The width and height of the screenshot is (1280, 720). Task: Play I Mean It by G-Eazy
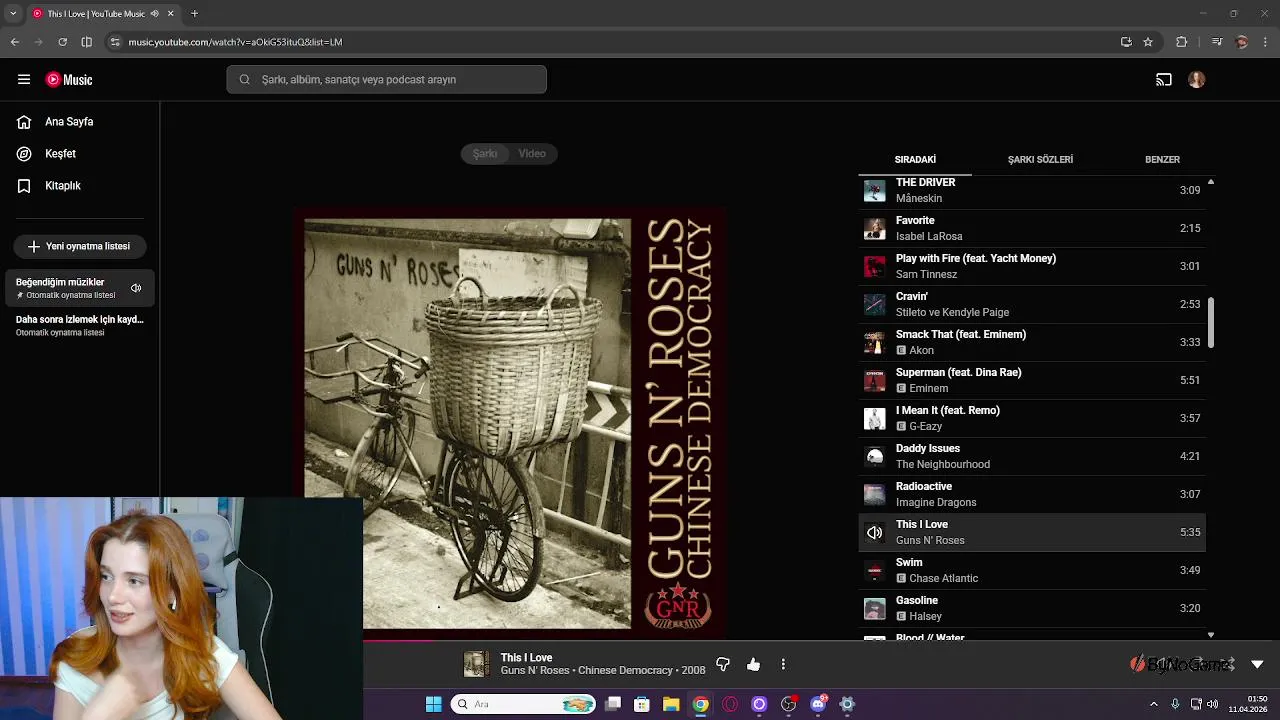click(x=1032, y=418)
